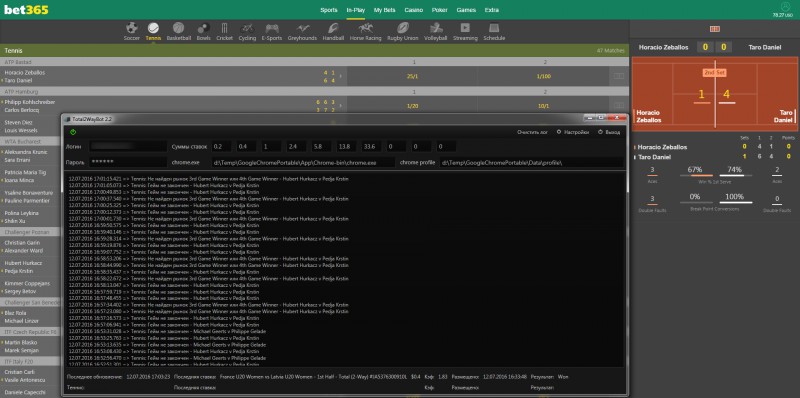800x398 pixels.
Task: Click the 33.6 stake amount field
Action: [x=371, y=146]
